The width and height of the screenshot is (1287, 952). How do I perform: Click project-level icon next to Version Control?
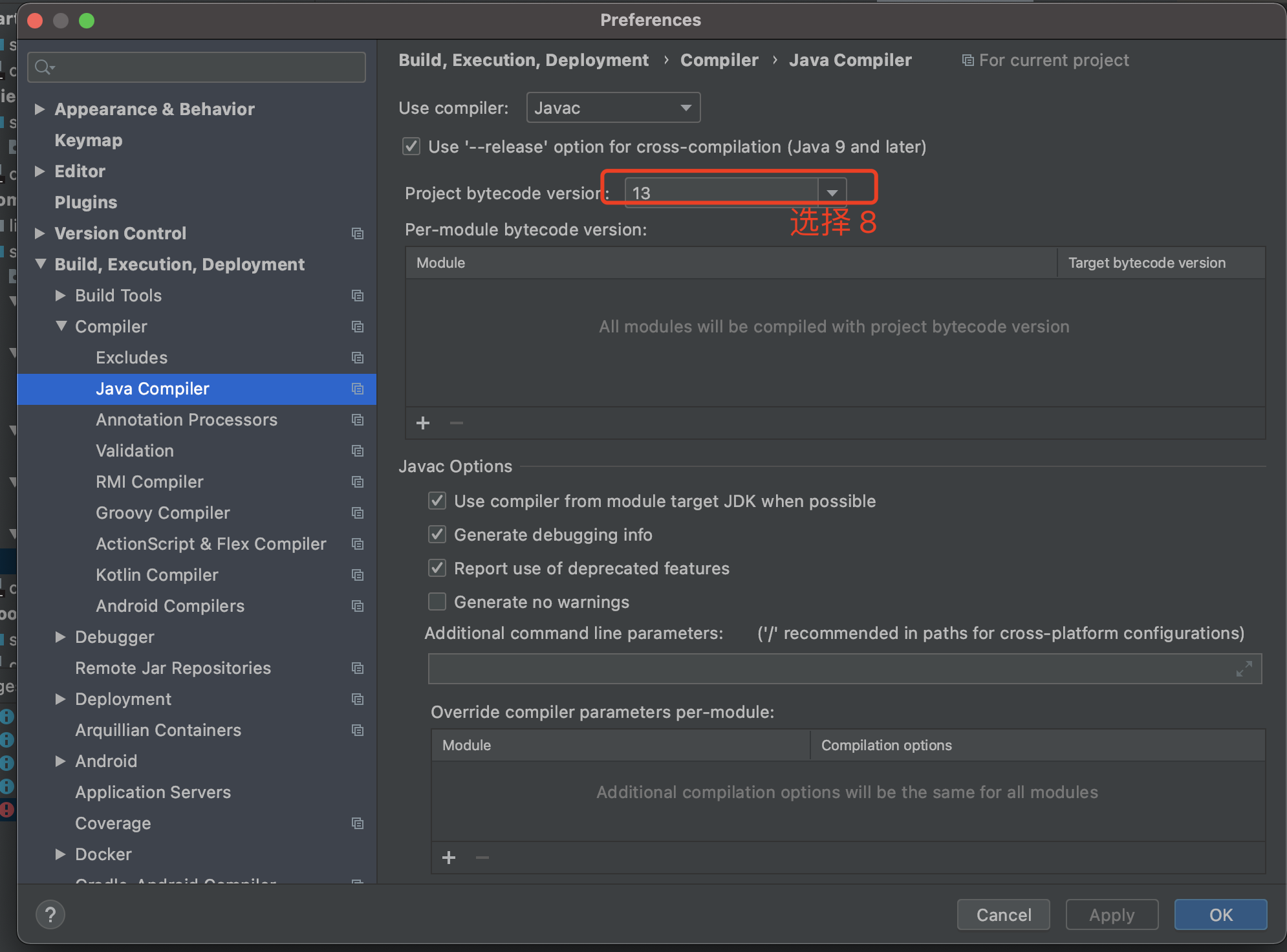[358, 233]
